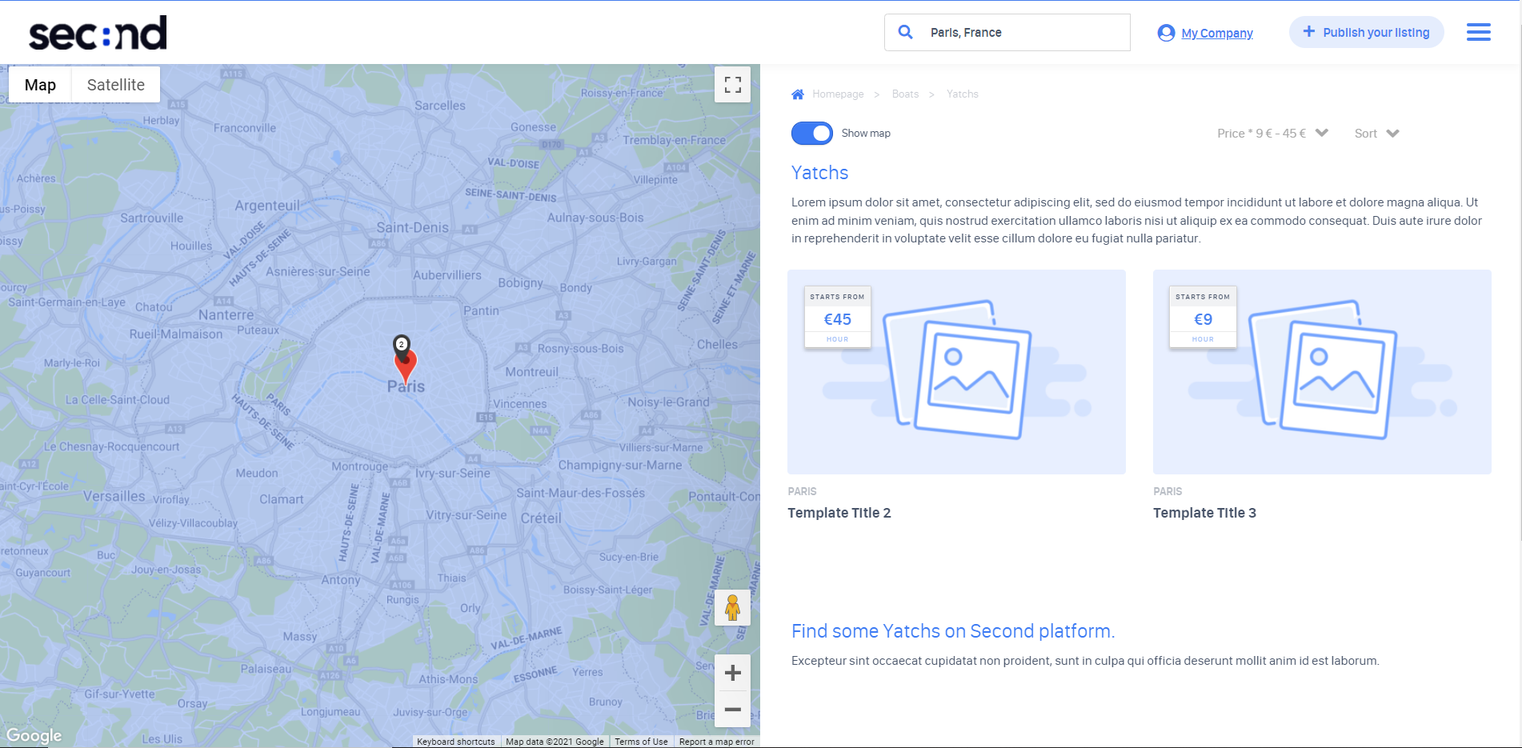Click the €45 starts-from price tag
Screen dimensions: 1522x748
point(838,318)
